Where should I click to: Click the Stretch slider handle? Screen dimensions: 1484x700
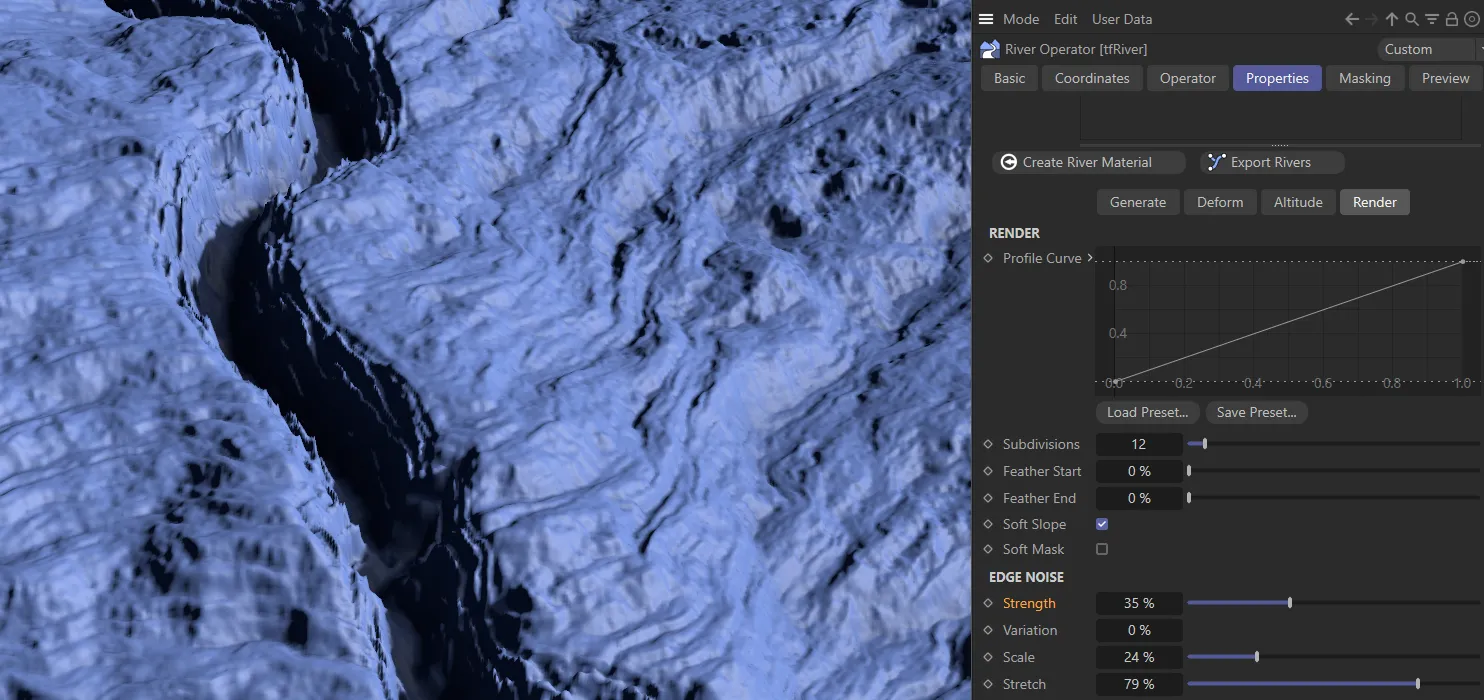tap(1418, 684)
